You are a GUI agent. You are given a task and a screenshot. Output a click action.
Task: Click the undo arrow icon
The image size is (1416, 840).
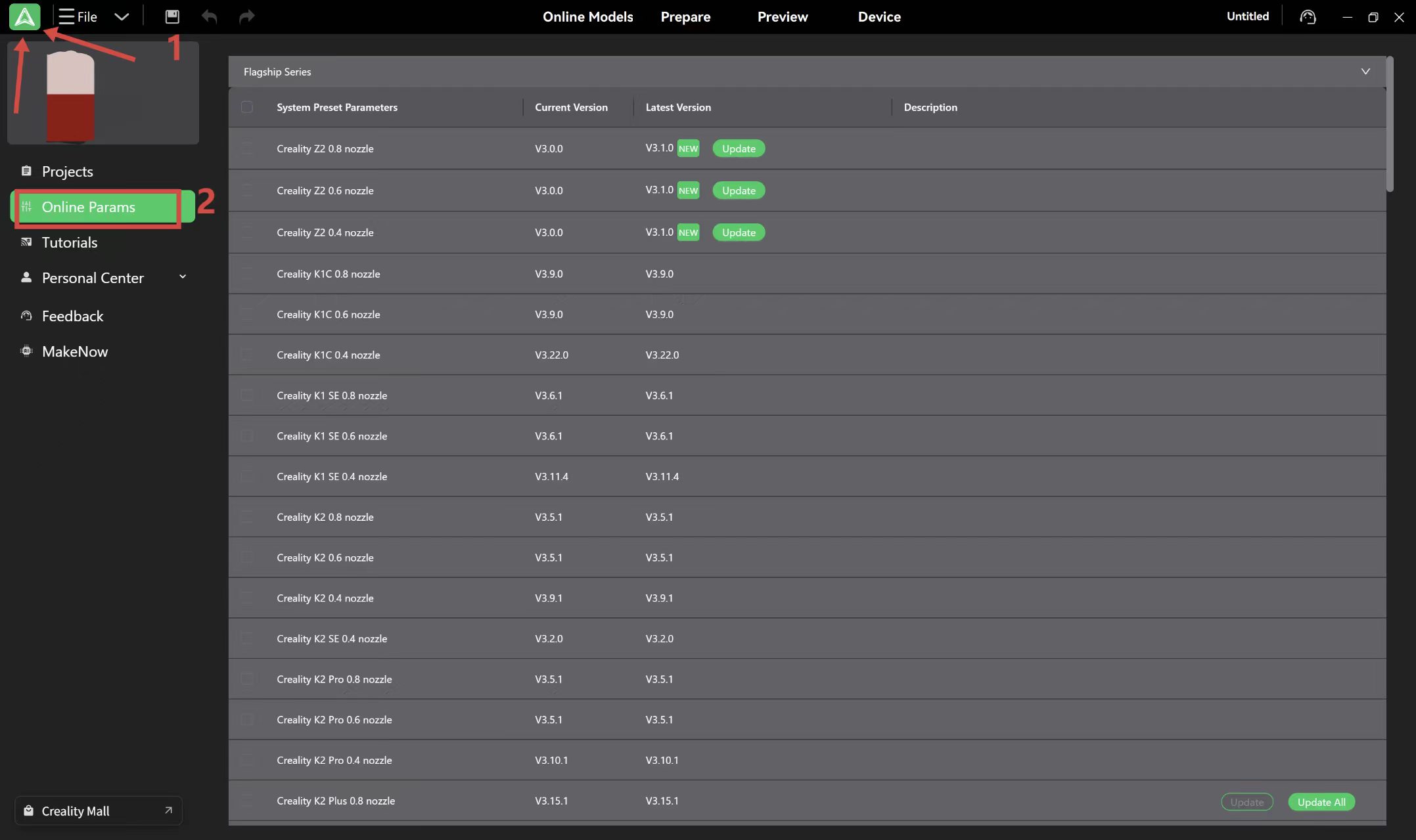[x=209, y=16]
